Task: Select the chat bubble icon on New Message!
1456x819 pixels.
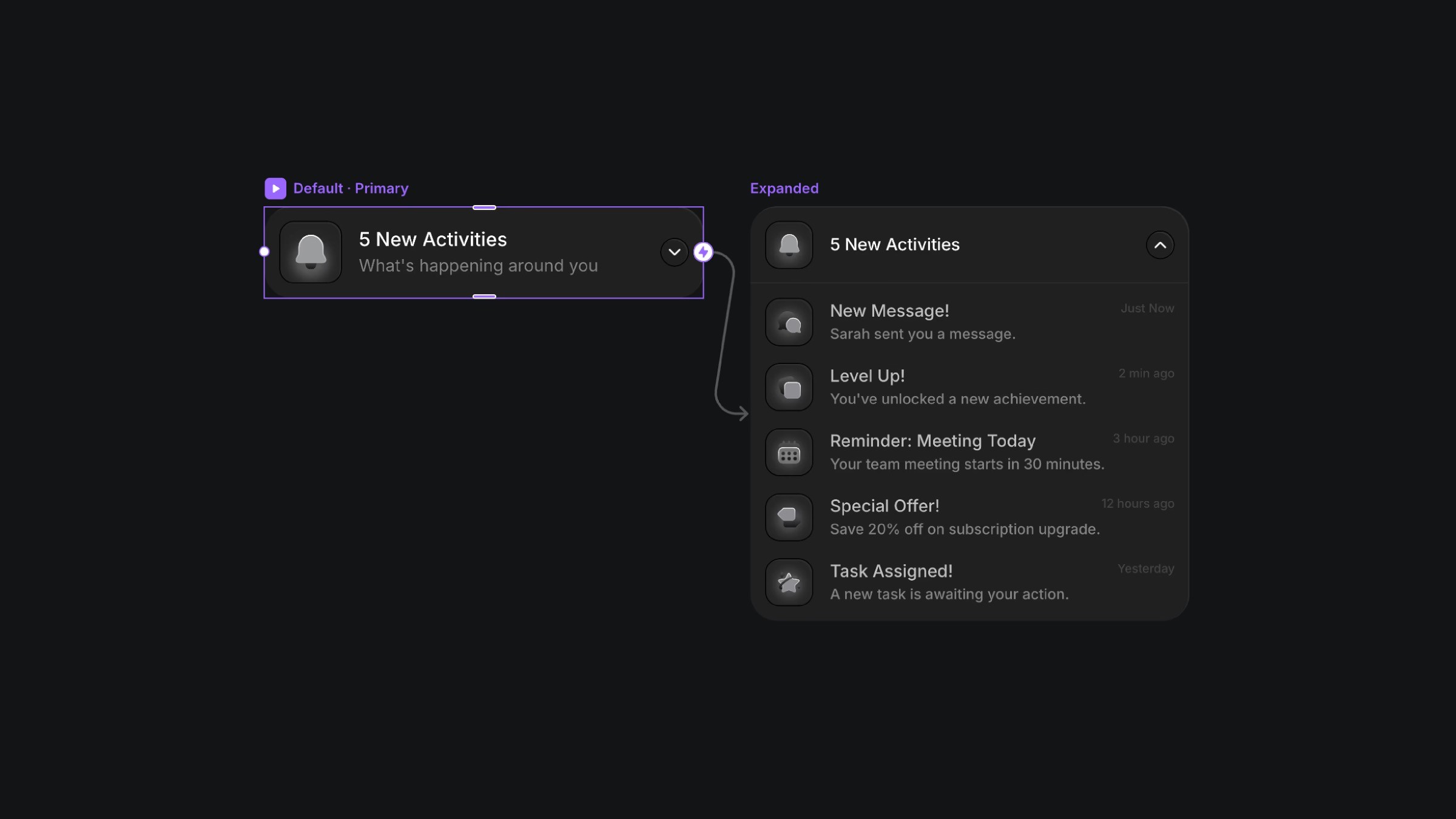Action: [x=789, y=322]
